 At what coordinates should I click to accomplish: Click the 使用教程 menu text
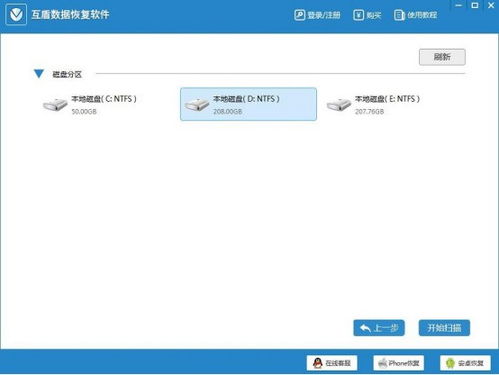coord(422,15)
